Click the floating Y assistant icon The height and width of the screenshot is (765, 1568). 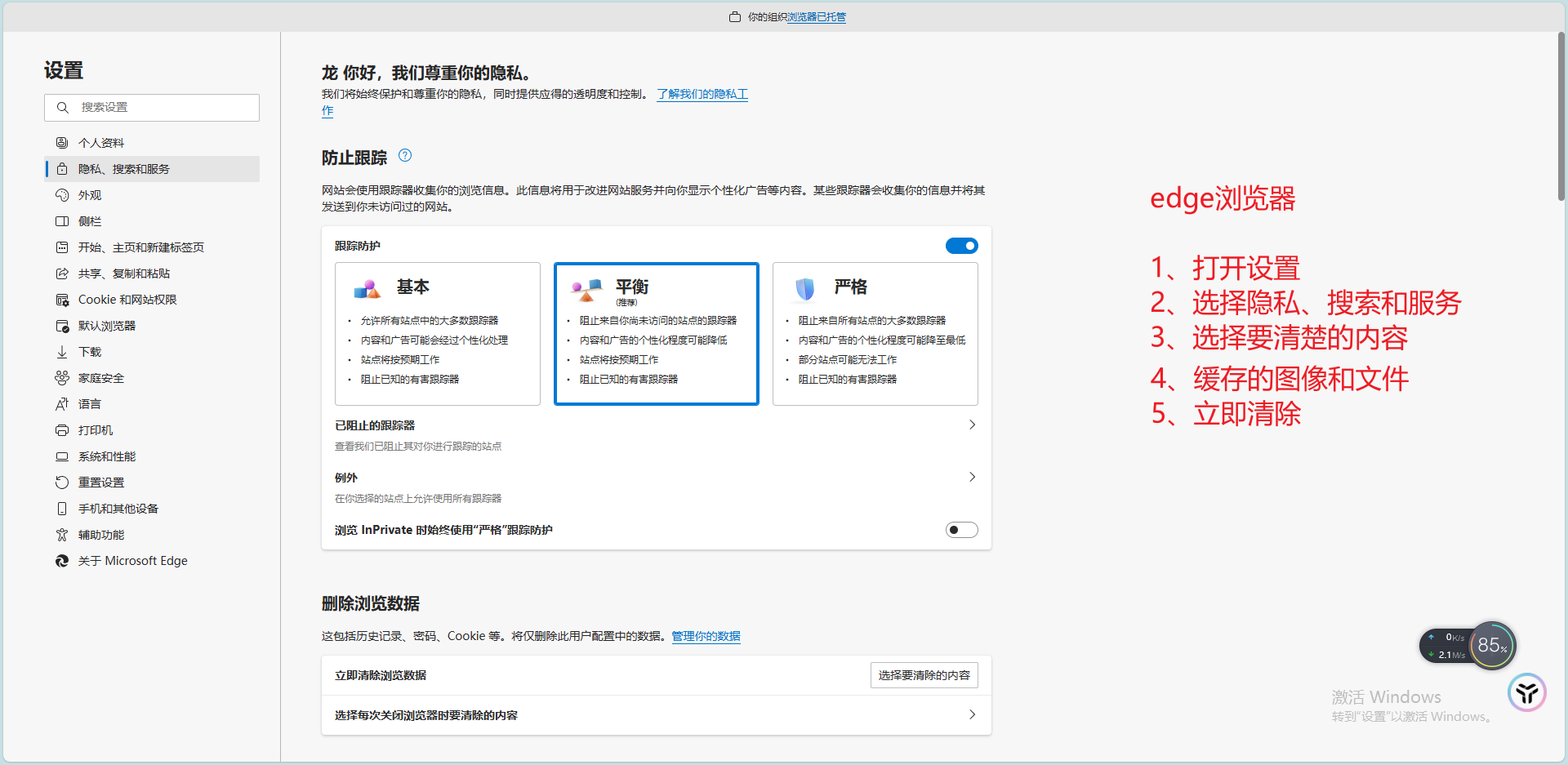[1527, 693]
